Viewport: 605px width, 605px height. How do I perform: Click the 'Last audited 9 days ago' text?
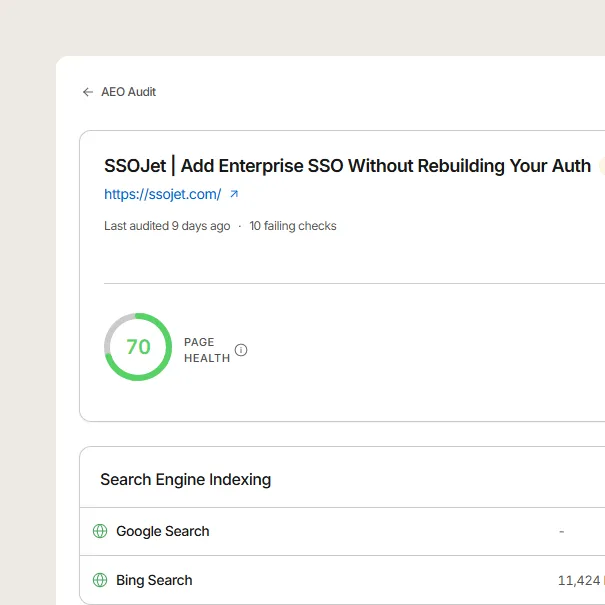pyautogui.click(x=167, y=226)
